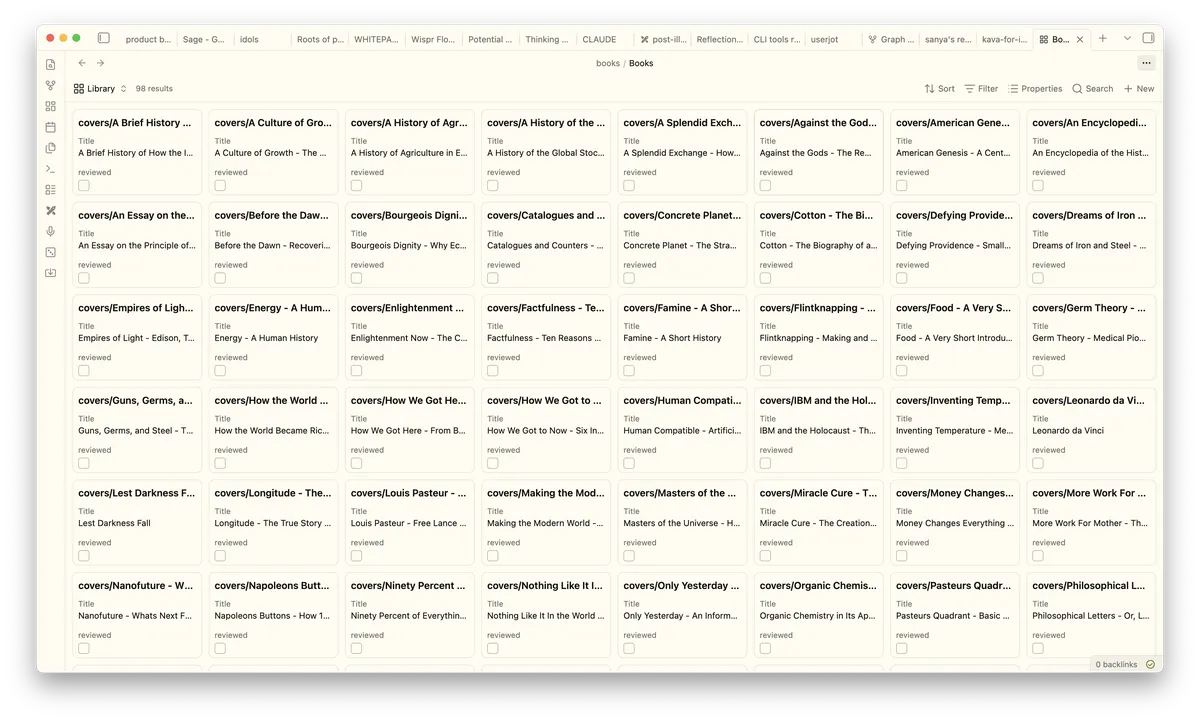Click the Search control in toolbar

pyautogui.click(x=1093, y=89)
